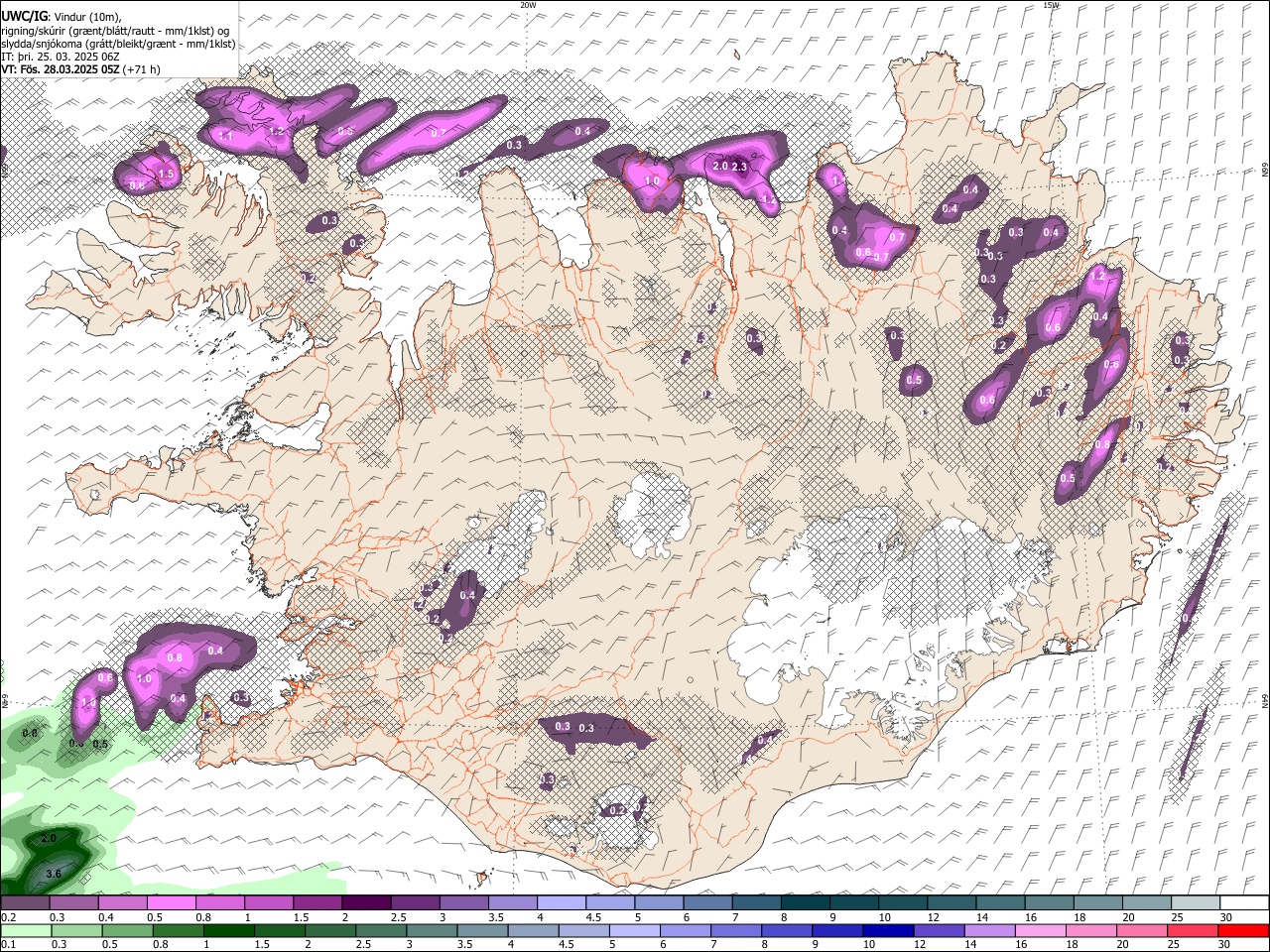Select the darkest green 1–1.5 swatch, lower legend
This screenshot has height=952, width=1270.
pyautogui.click(x=228, y=930)
